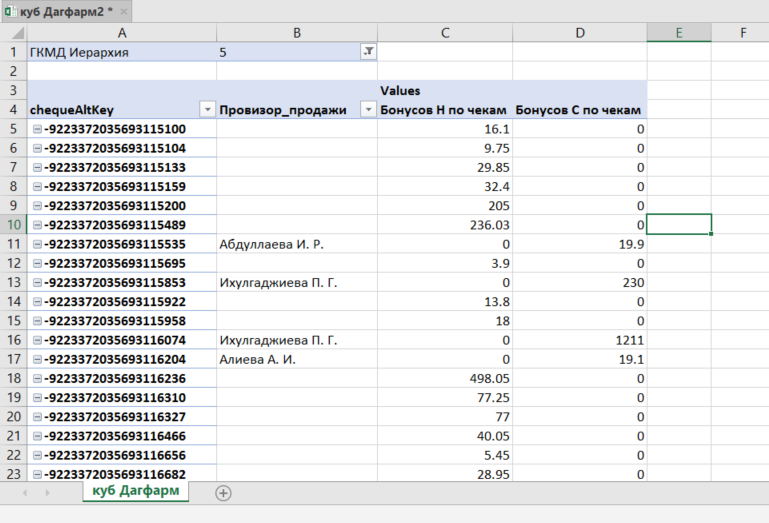Open the Провизор_продажи filter dropdown

pyautogui.click(x=367, y=110)
